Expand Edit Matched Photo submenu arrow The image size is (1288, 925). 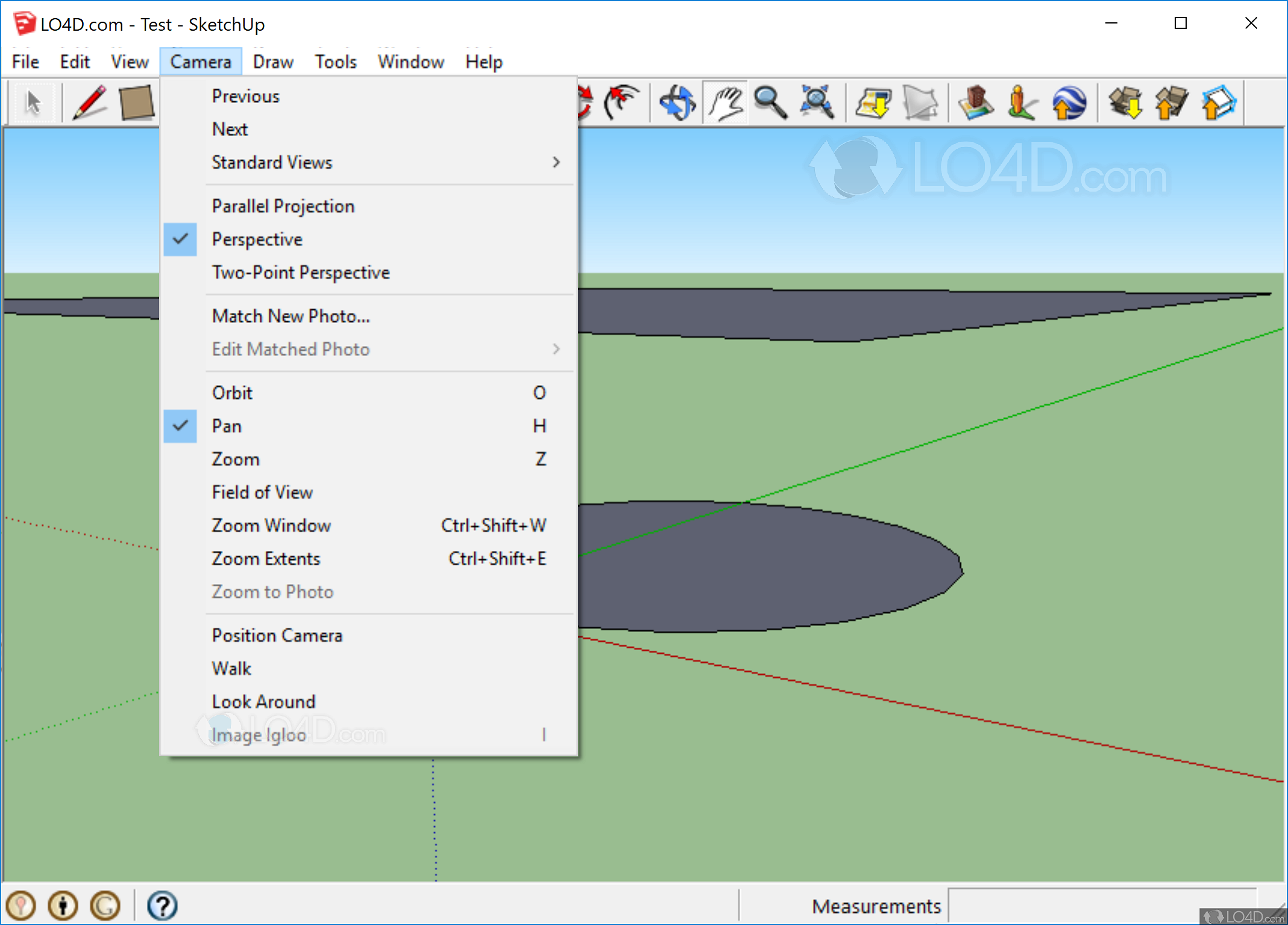[556, 350]
